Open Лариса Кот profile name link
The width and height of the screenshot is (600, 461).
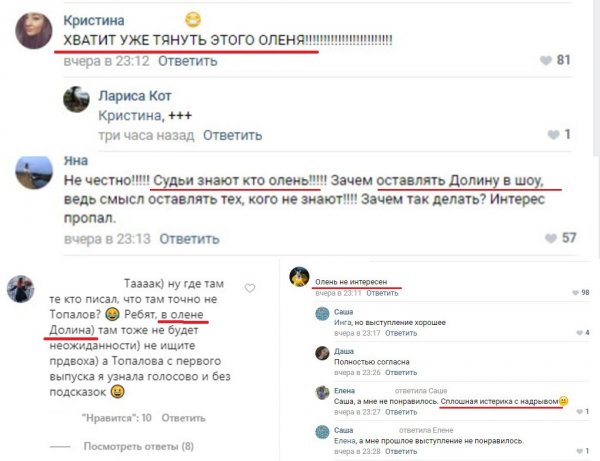tap(135, 96)
